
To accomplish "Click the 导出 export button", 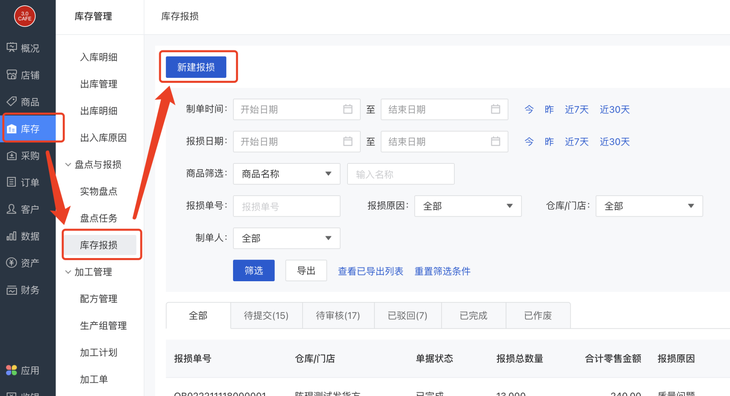I will tap(306, 270).
